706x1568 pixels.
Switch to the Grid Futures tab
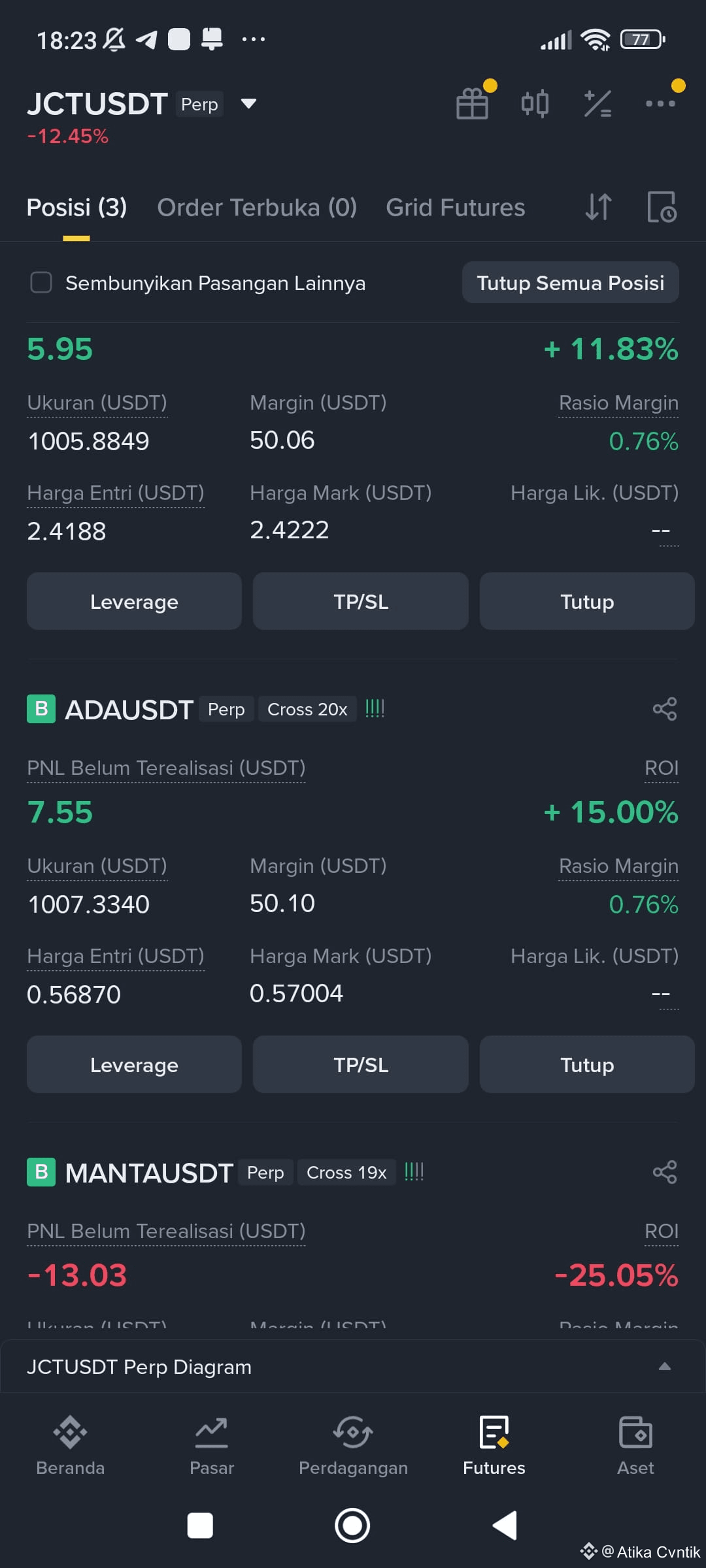tap(456, 207)
